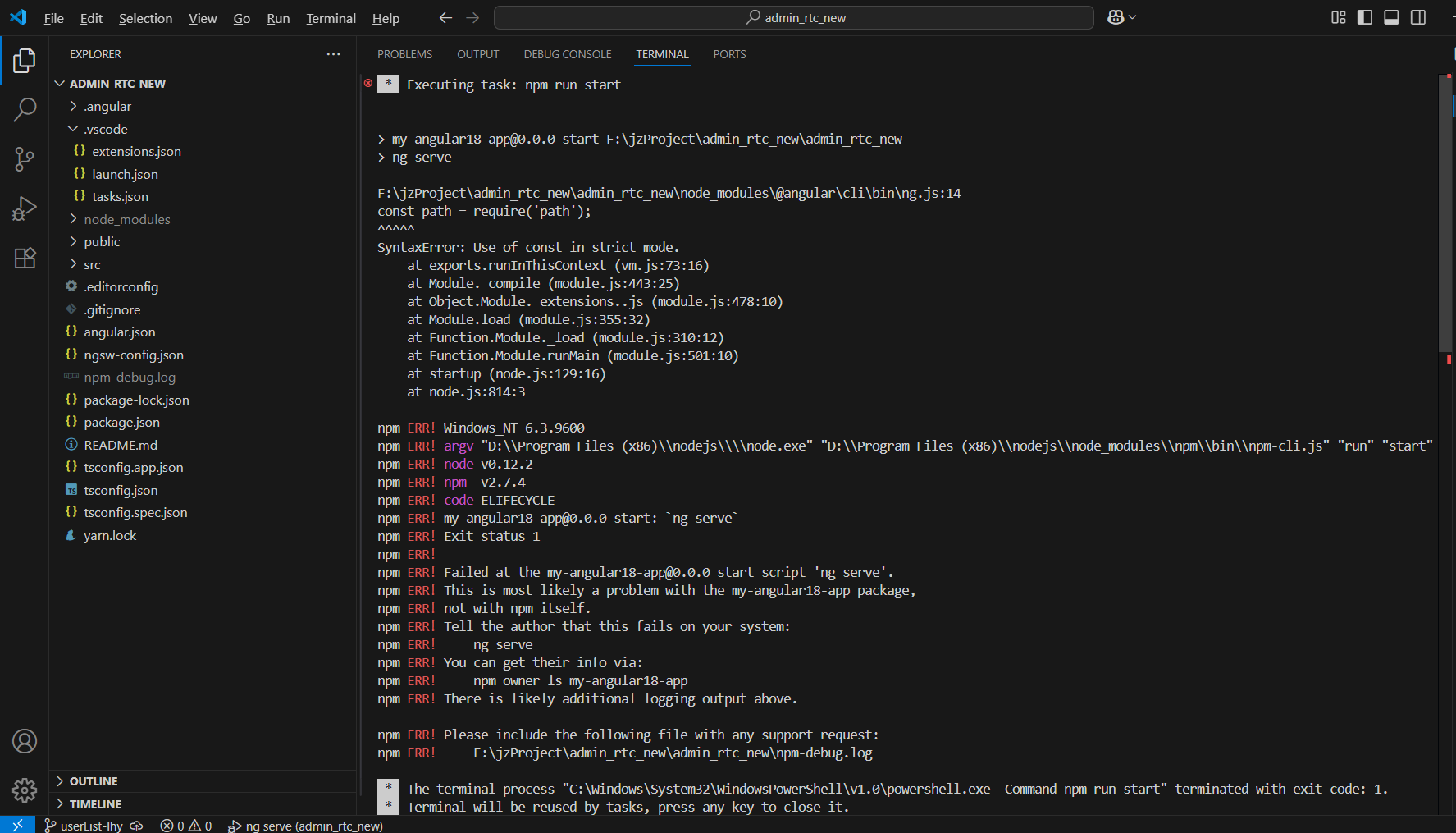Open README.md file
Viewport: 1456px width, 833px height.
pos(203,445)
